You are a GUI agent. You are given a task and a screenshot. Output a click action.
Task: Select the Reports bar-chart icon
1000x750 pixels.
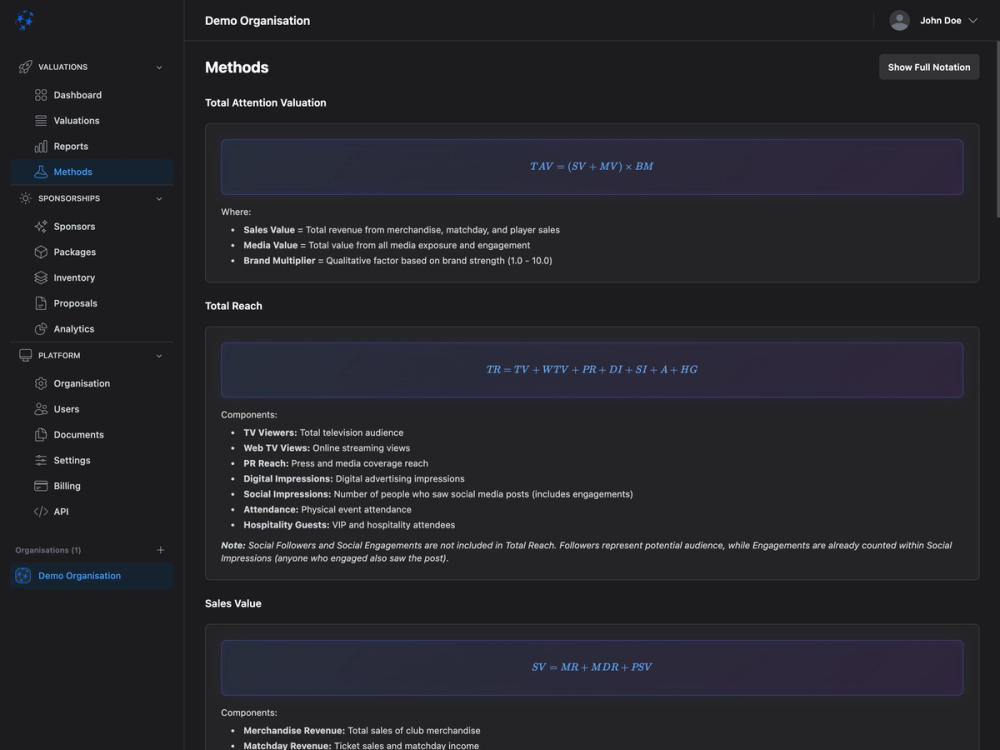point(39,146)
